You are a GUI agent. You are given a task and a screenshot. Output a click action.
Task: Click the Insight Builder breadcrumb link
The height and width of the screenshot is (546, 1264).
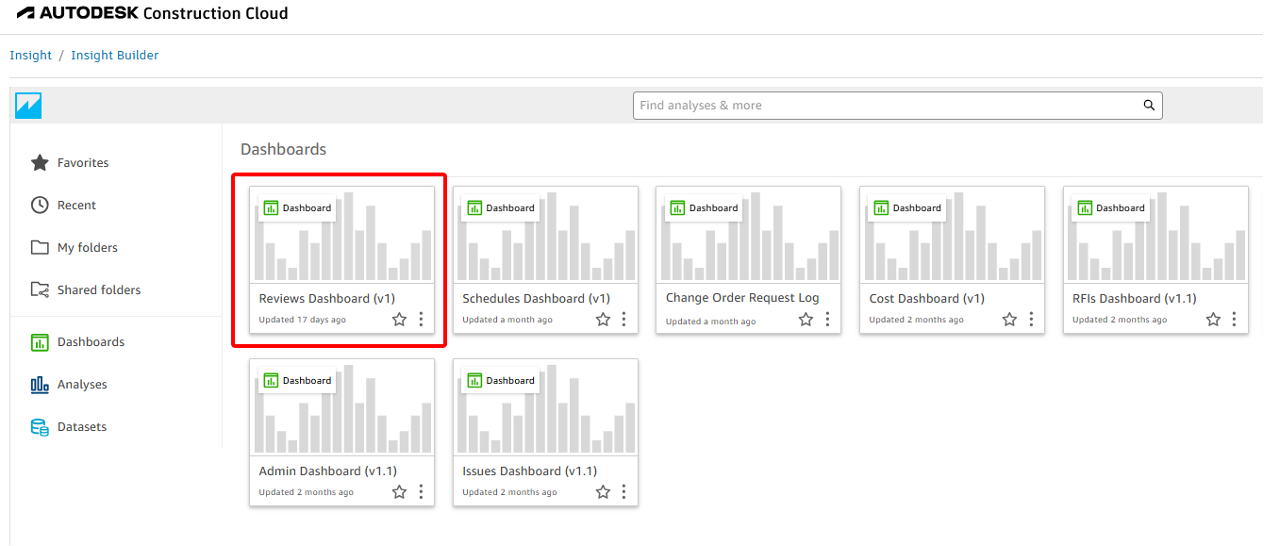115,55
